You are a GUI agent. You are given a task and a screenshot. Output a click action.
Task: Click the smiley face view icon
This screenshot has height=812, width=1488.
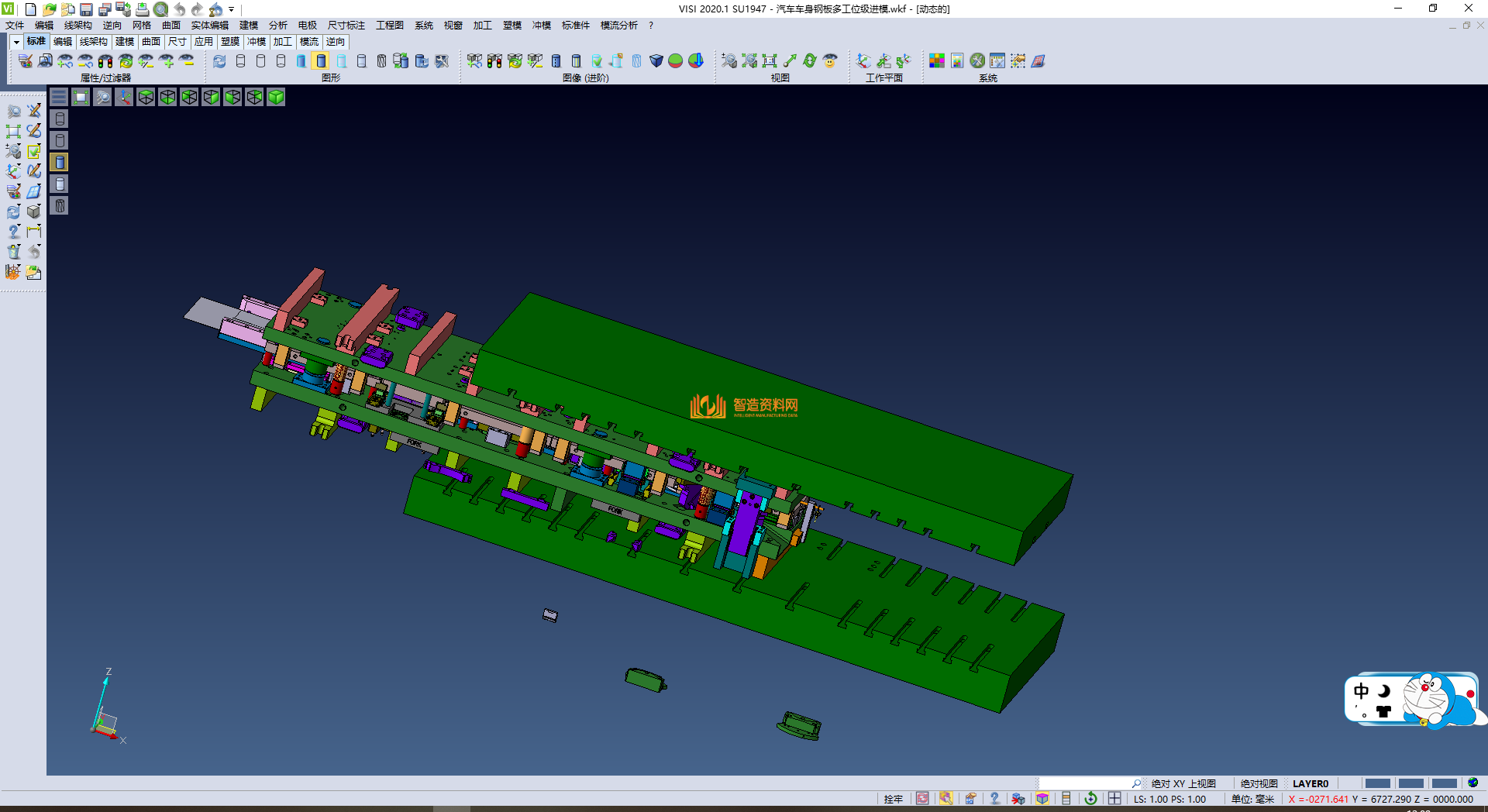(x=830, y=61)
